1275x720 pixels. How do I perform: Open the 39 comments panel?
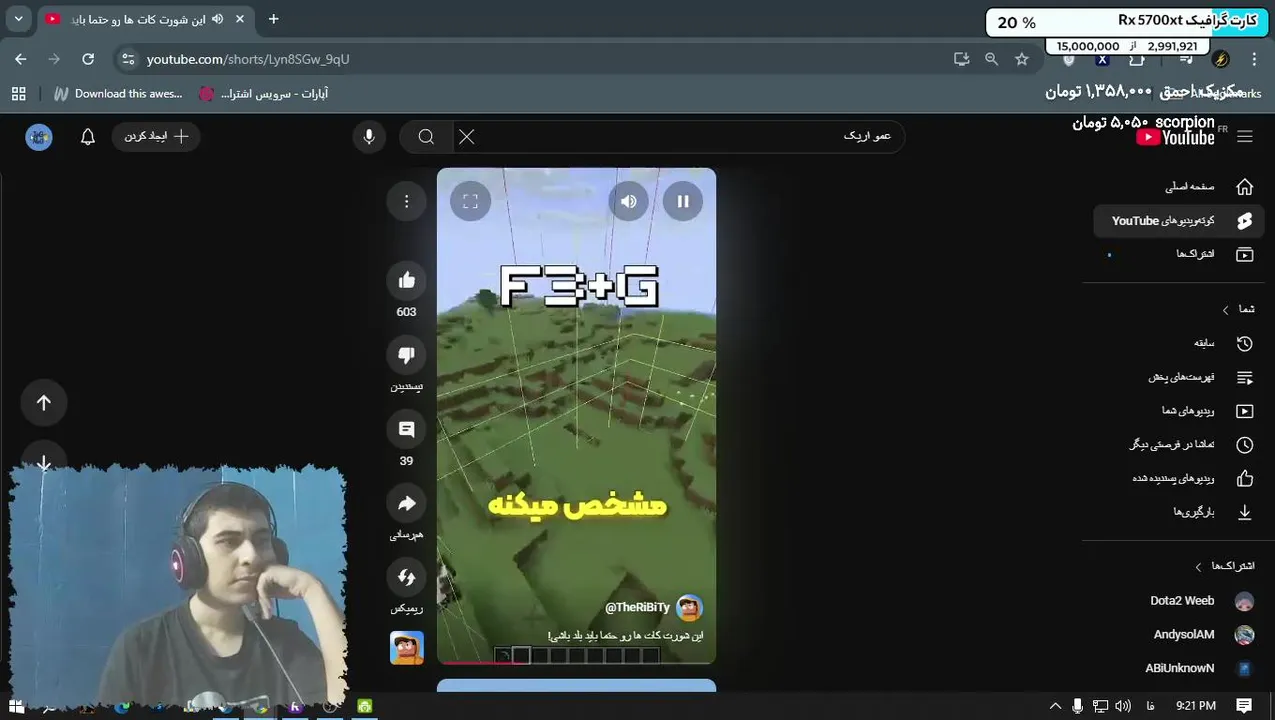coord(406,430)
